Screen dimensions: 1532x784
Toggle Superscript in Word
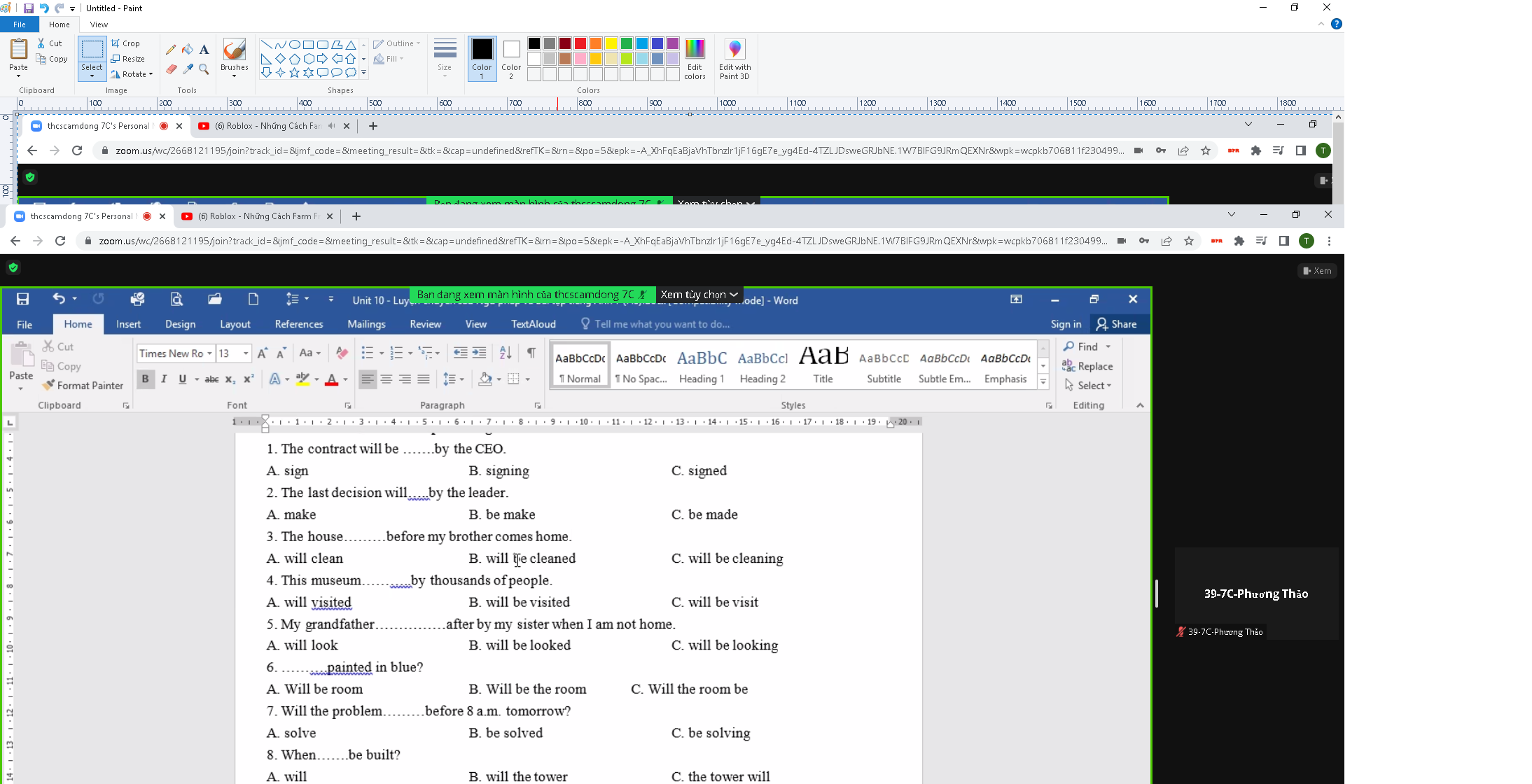click(249, 379)
